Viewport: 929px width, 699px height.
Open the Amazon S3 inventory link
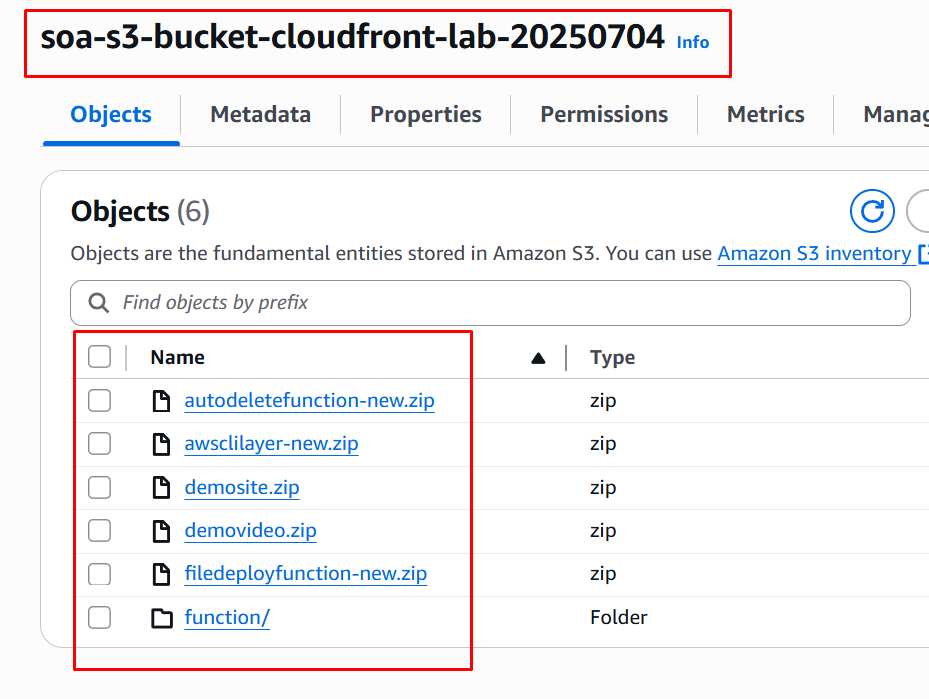pyautogui.click(x=814, y=254)
